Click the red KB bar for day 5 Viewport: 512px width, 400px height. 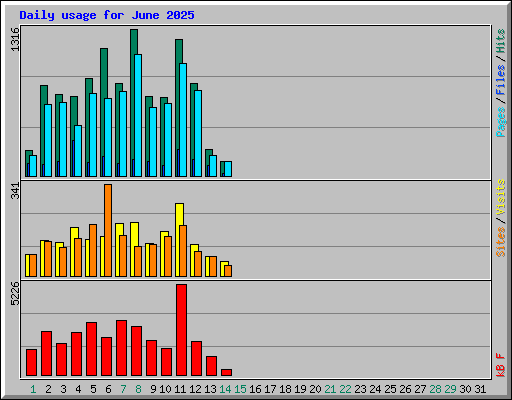91,349
